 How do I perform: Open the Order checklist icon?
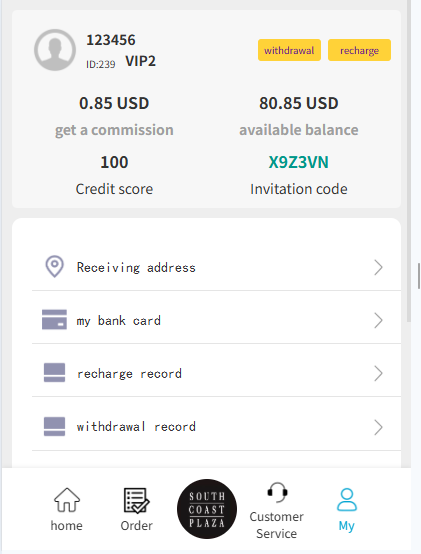point(136,500)
